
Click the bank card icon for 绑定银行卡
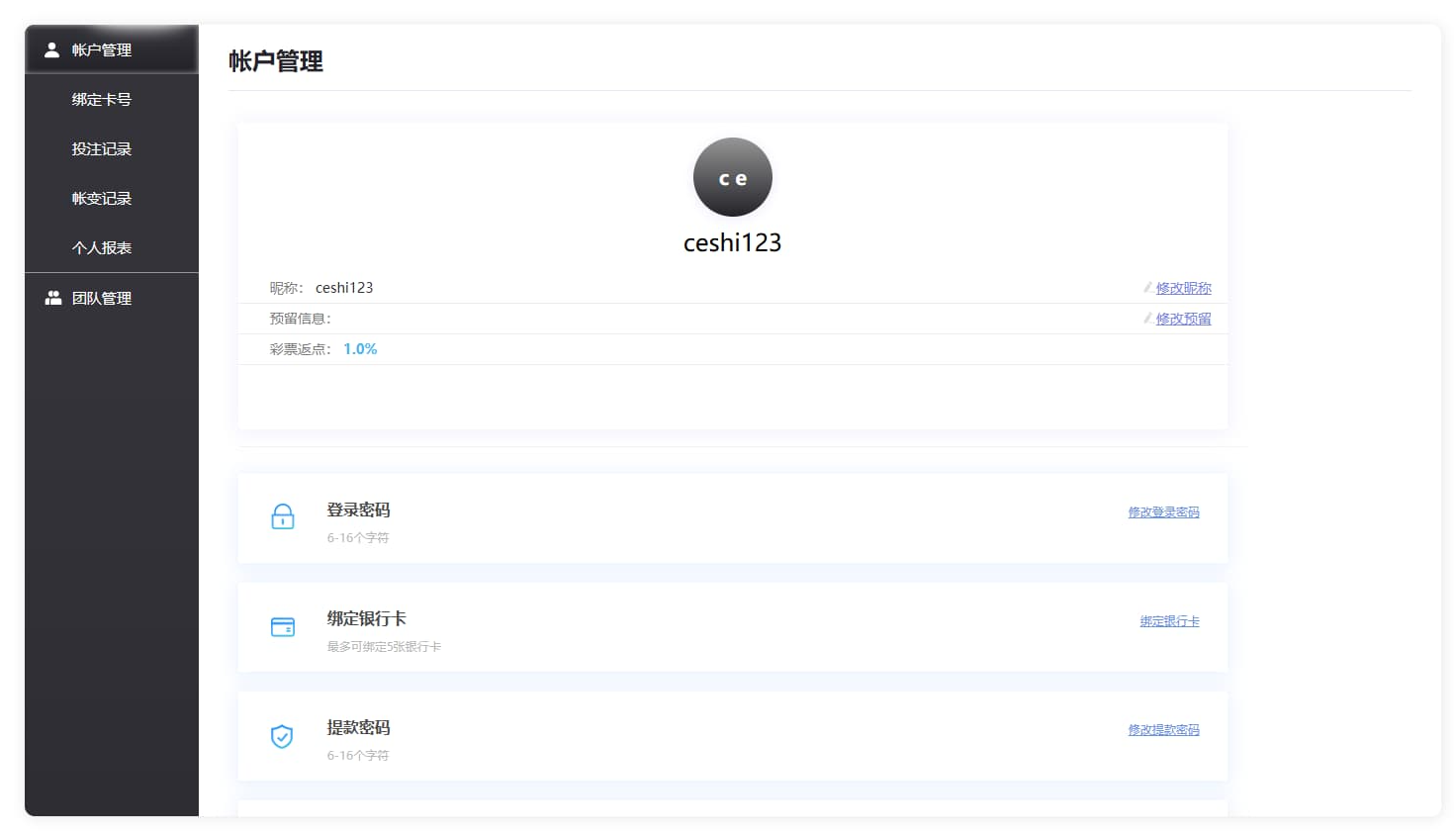click(283, 627)
